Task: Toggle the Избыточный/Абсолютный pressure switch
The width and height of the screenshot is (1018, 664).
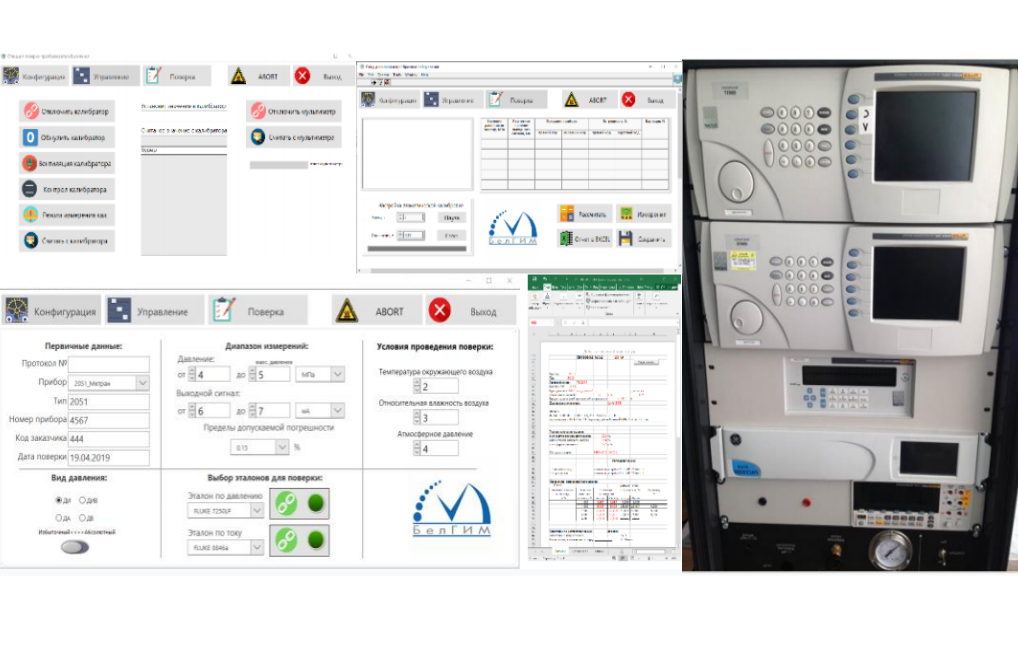Action: [x=74, y=547]
